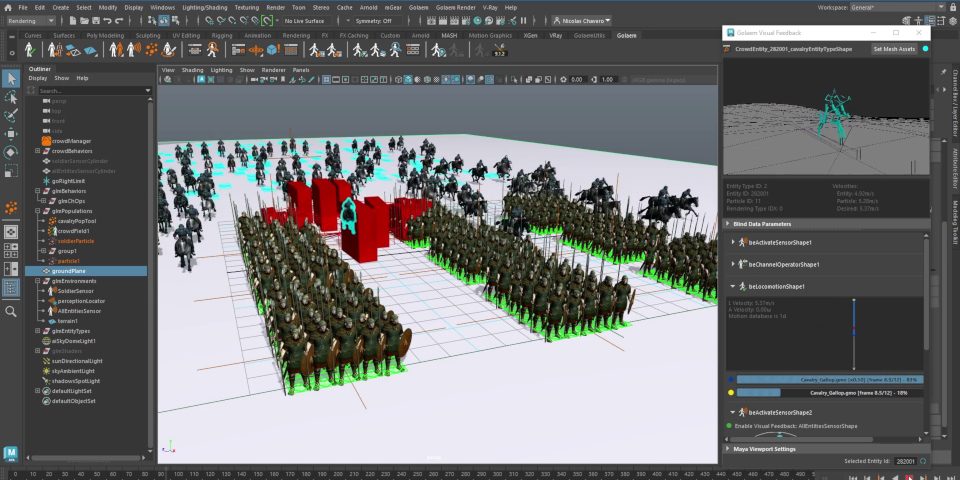Screen dimensions: 960x480
Task: Click the Magnifier search icon in the left toolbox
Action: [11, 311]
